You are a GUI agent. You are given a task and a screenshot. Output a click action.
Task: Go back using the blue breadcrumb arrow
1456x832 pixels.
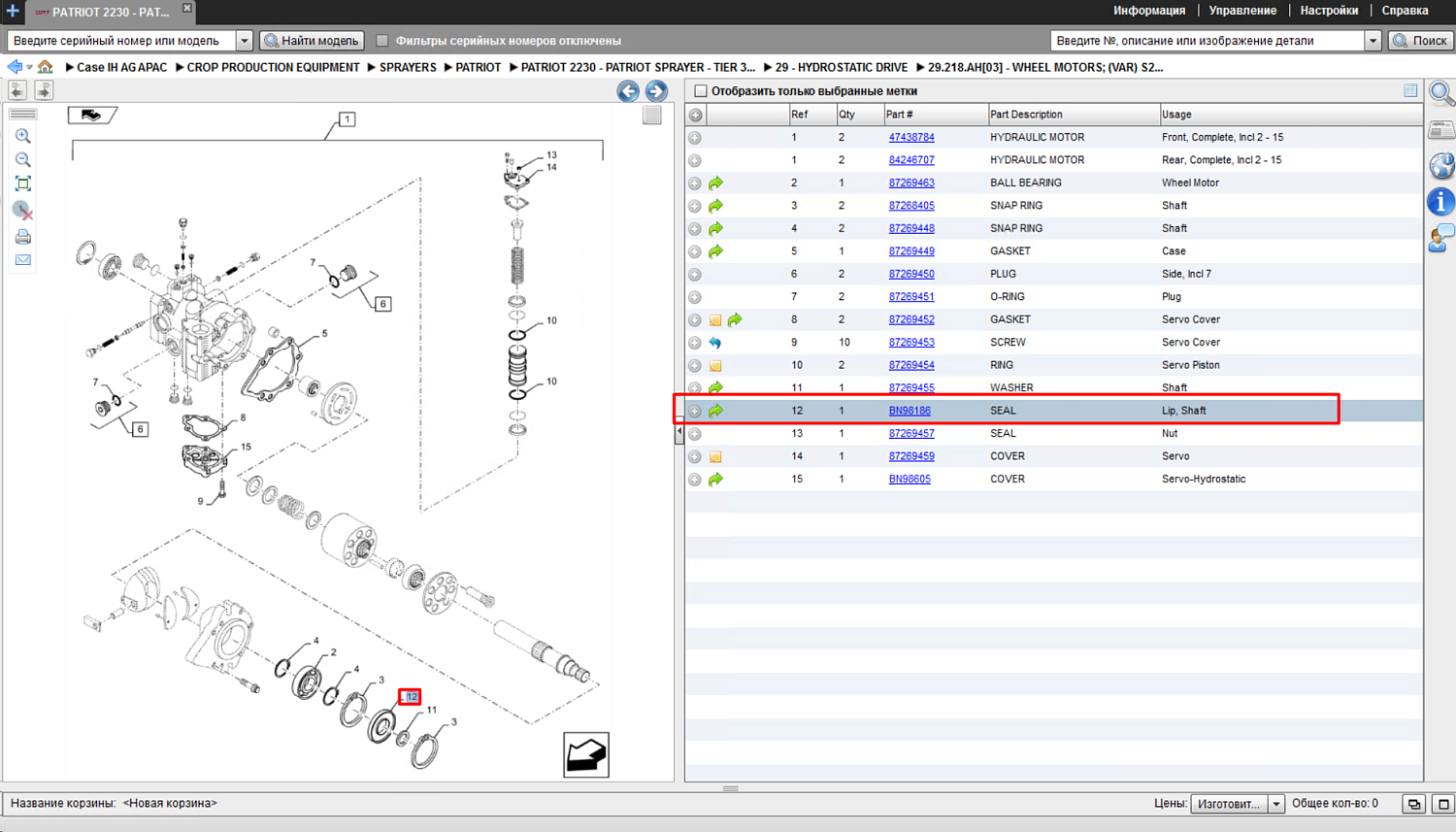[14, 67]
